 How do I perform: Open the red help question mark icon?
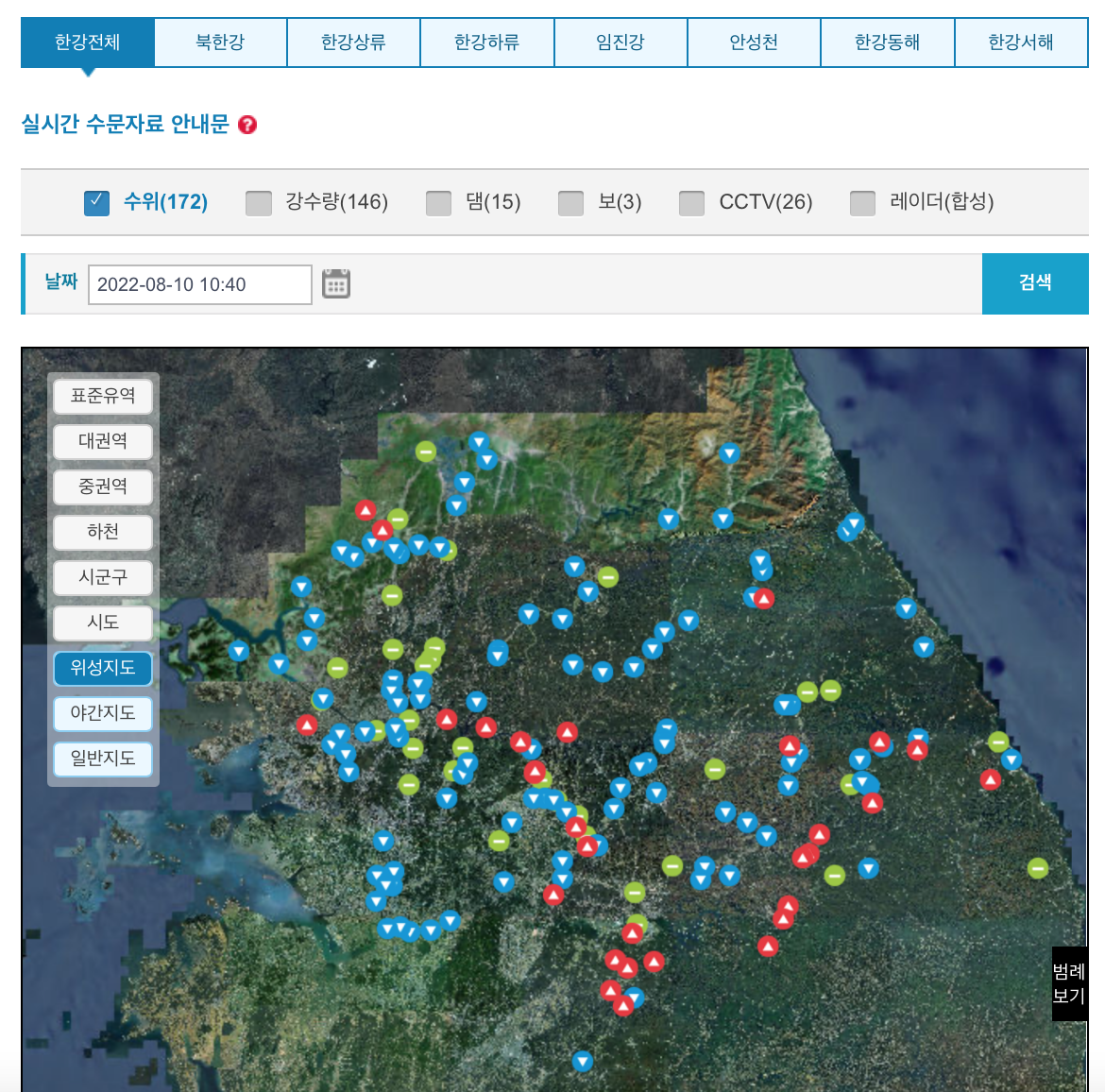click(247, 125)
